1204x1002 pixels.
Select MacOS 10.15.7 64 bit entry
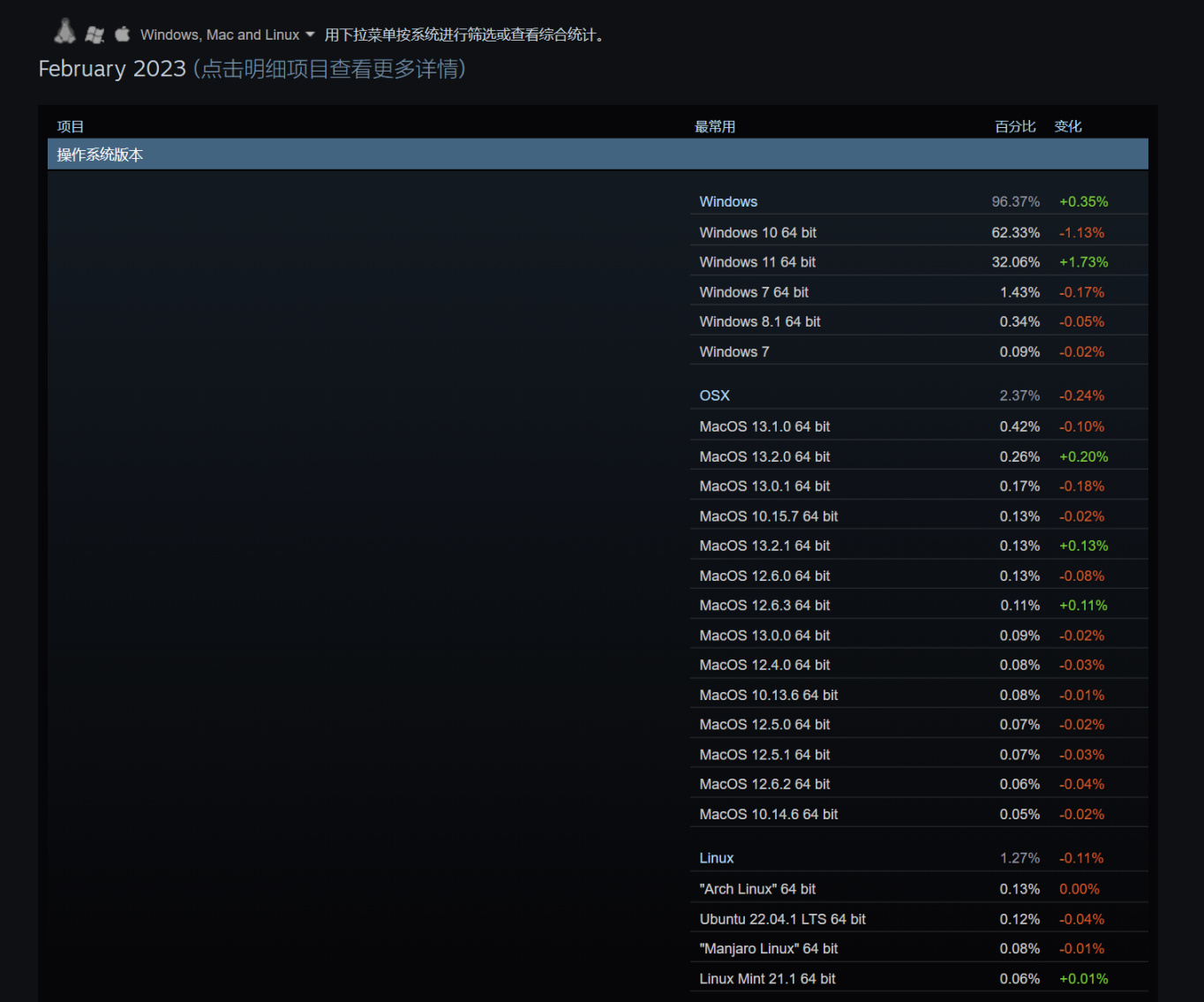pos(919,516)
